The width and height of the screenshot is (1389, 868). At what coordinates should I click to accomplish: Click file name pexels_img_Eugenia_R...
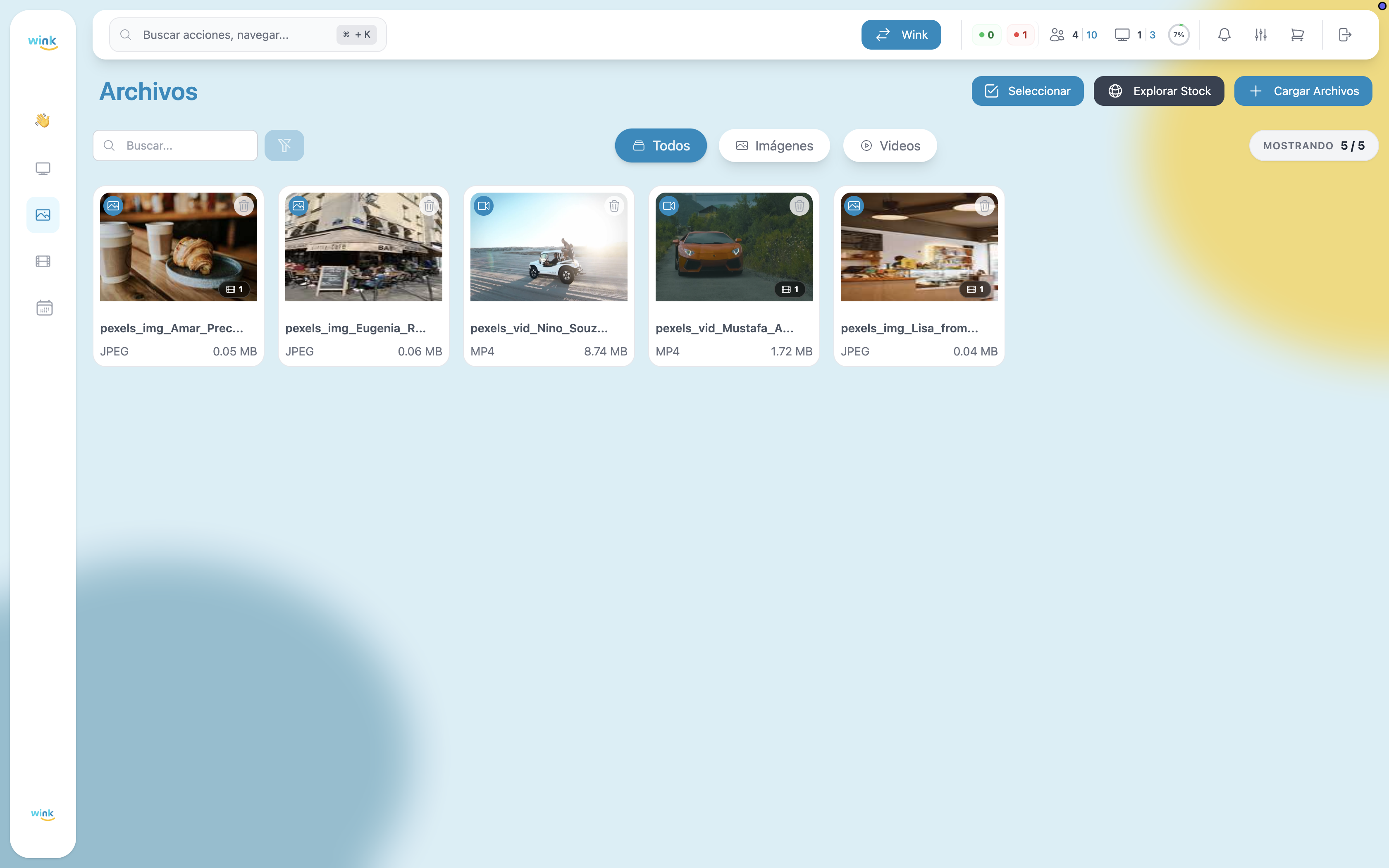356,328
